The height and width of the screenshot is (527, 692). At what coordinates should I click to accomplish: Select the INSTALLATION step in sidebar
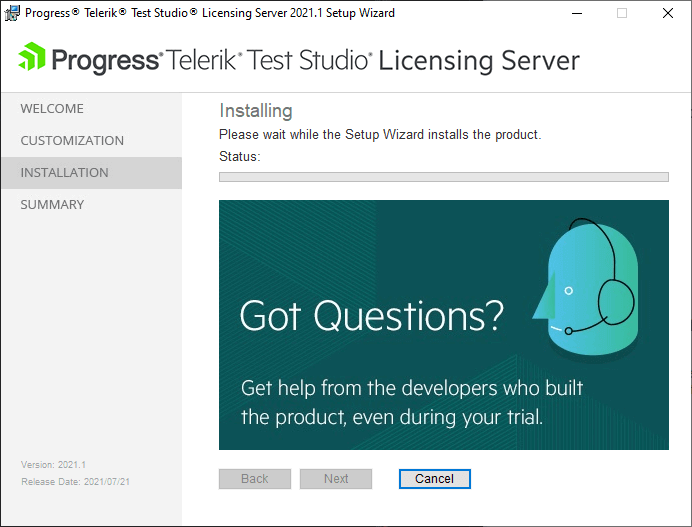coord(91,173)
